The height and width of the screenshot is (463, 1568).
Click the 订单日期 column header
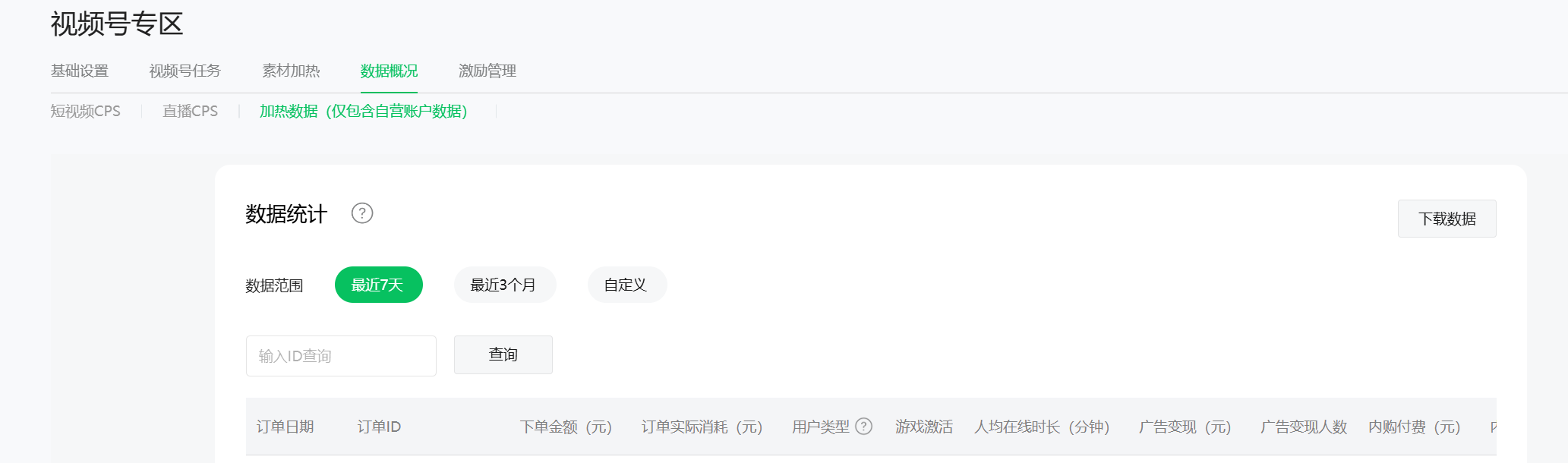(286, 427)
